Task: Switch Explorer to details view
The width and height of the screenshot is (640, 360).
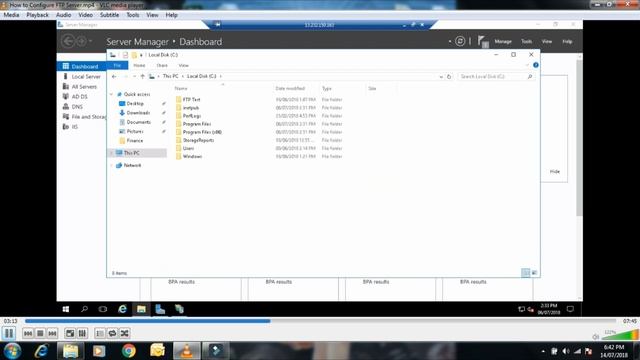Action: 525,273
